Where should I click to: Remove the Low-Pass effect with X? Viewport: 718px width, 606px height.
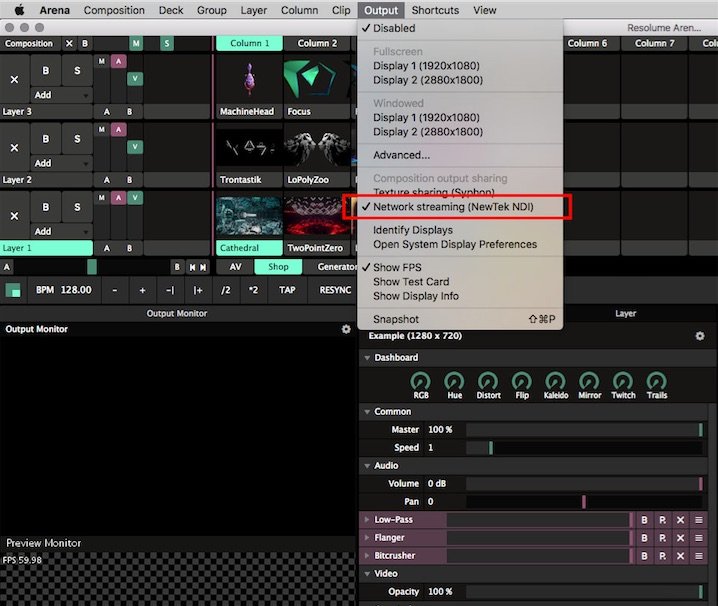point(680,520)
